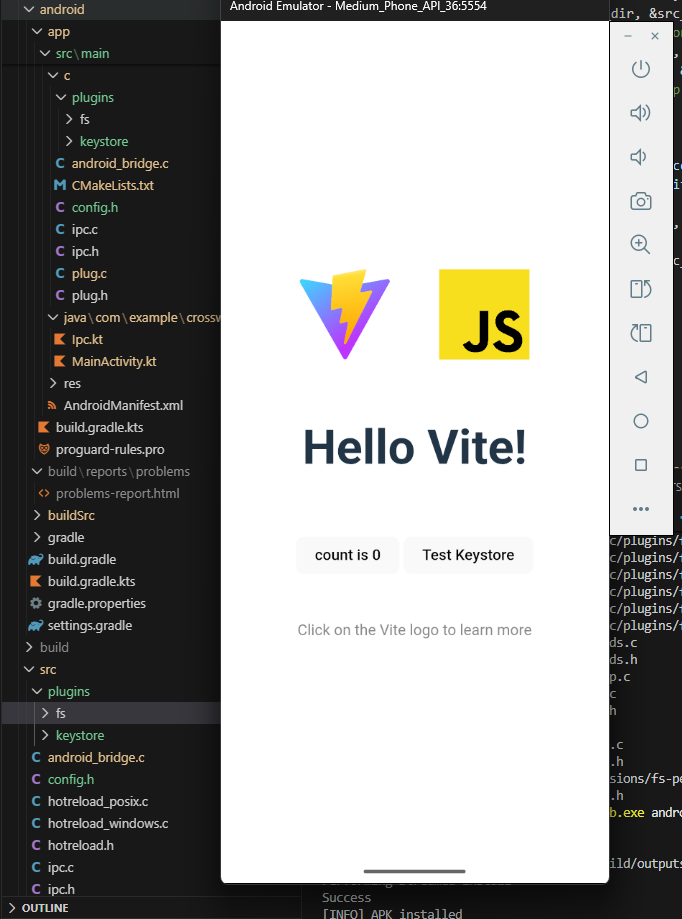This screenshot has height=919, width=682.
Task: Open hotreload_windows.c file
Action: 108,823
